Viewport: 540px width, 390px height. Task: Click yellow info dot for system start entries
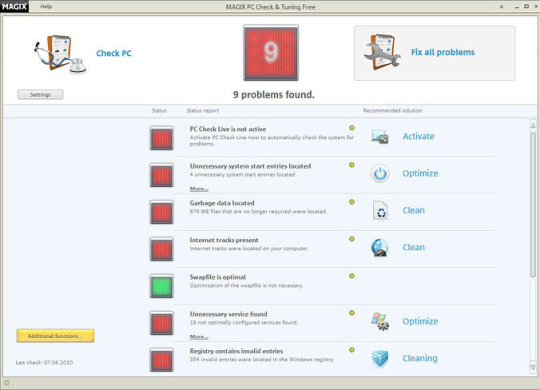[x=352, y=165]
